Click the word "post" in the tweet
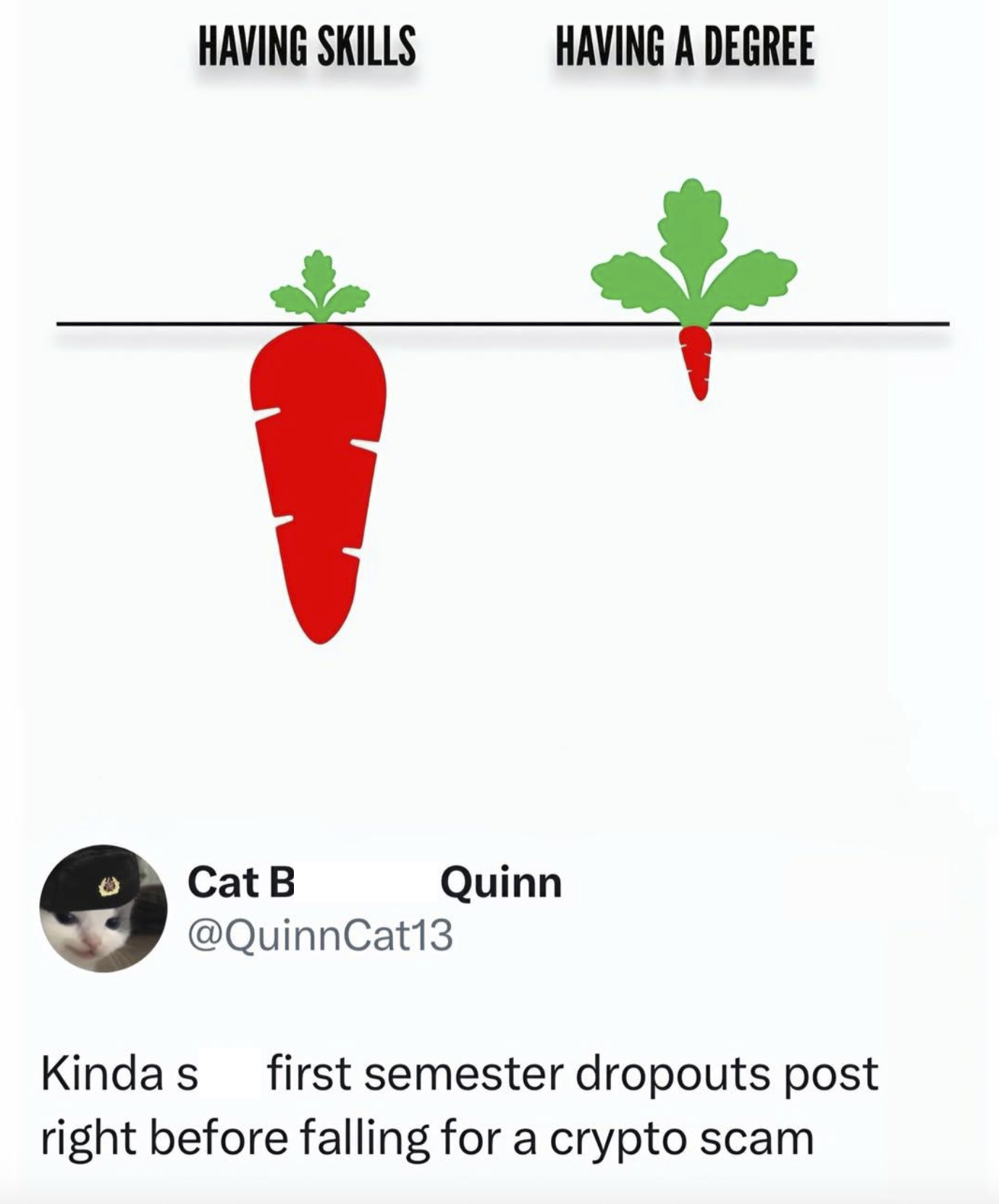The height and width of the screenshot is (1204, 999). 830,1073
